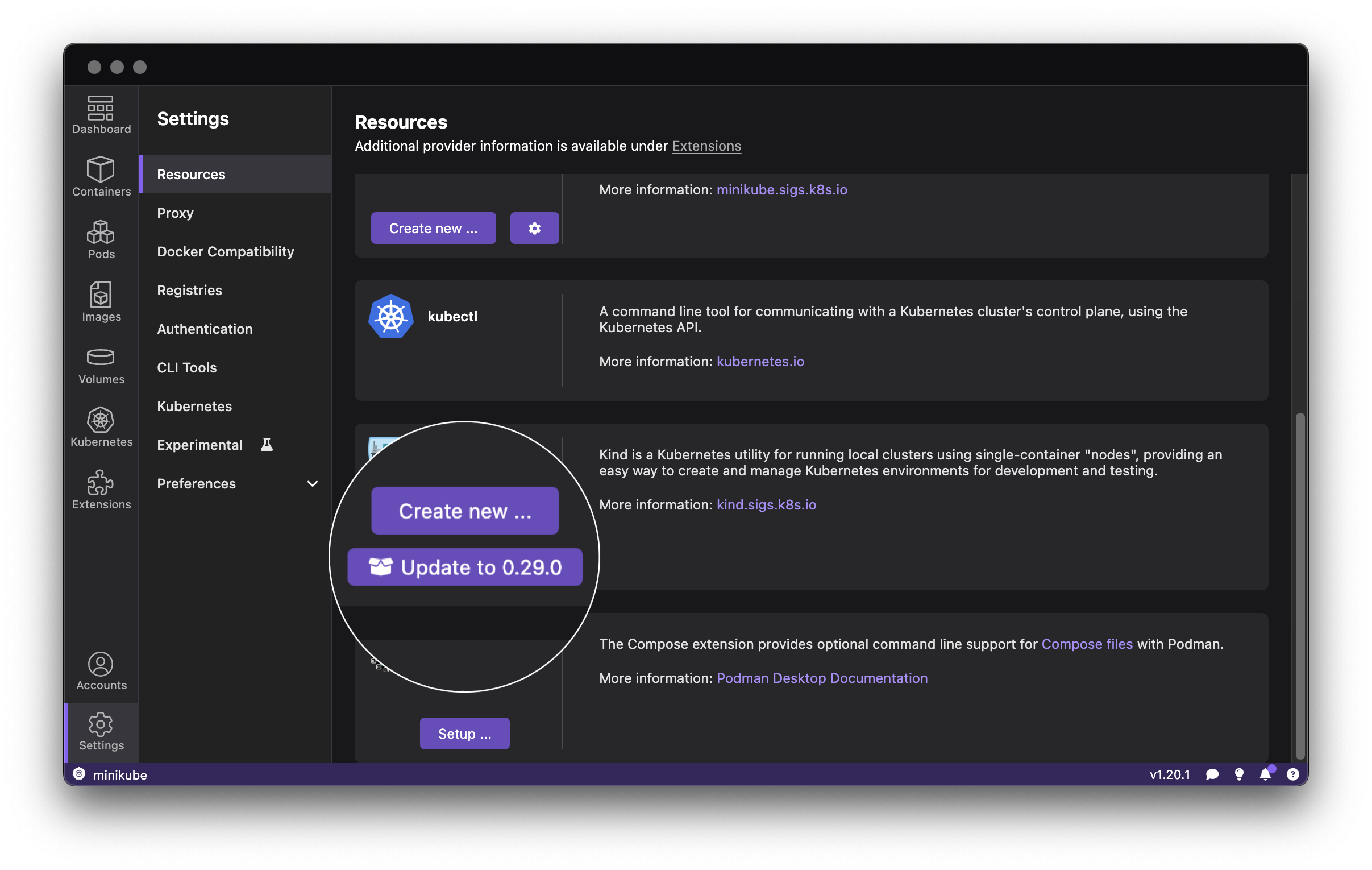Open the Extensions panel
Image resolution: width=1372 pixels, height=870 pixels.
pos(100,490)
